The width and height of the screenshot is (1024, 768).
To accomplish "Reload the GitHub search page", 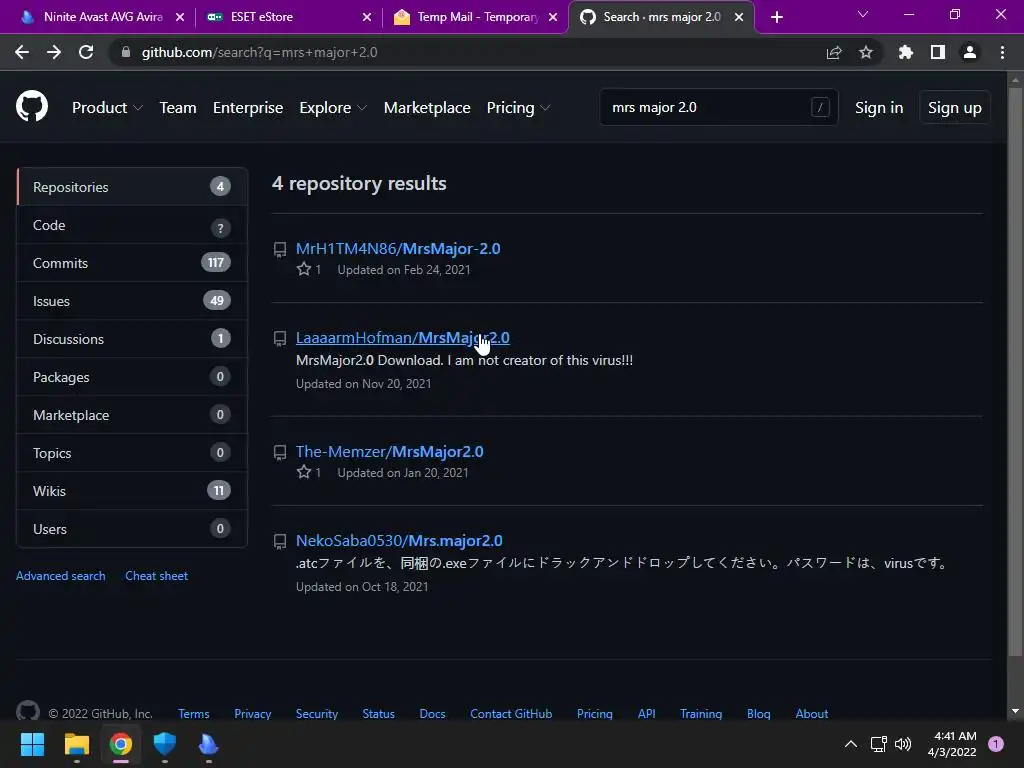I will (86, 52).
